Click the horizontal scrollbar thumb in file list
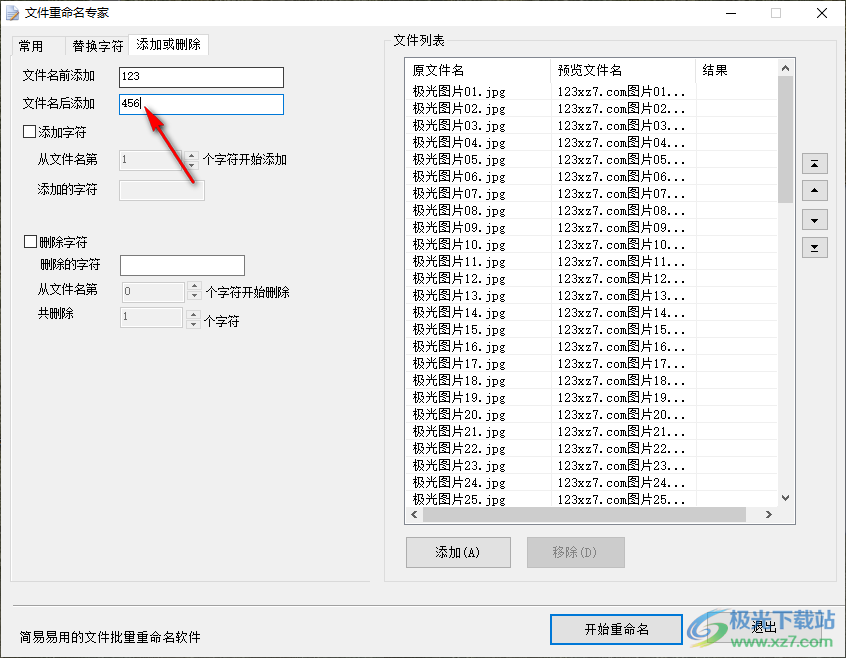Viewport: 846px width, 658px height. click(x=584, y=515)
